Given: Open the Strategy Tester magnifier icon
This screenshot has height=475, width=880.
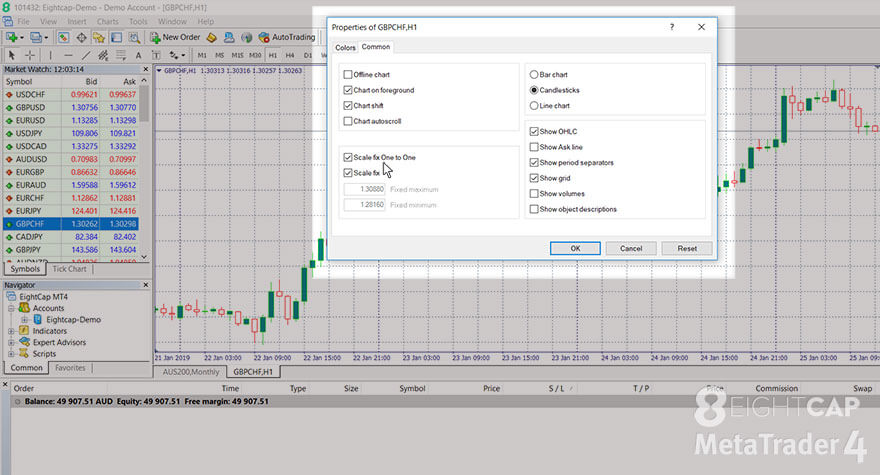Looking at the screenshot, I should coord(134,38).
